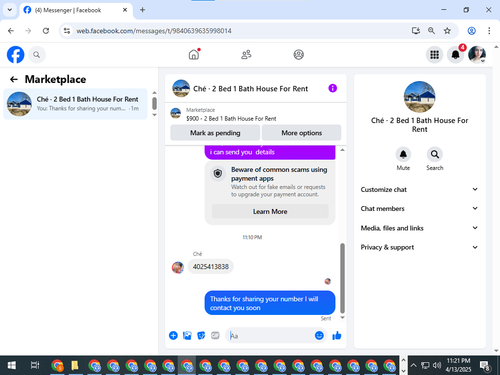Open volume speaker icon in system tray
This screenshot has width=500, height=375.
pos(437,365)
